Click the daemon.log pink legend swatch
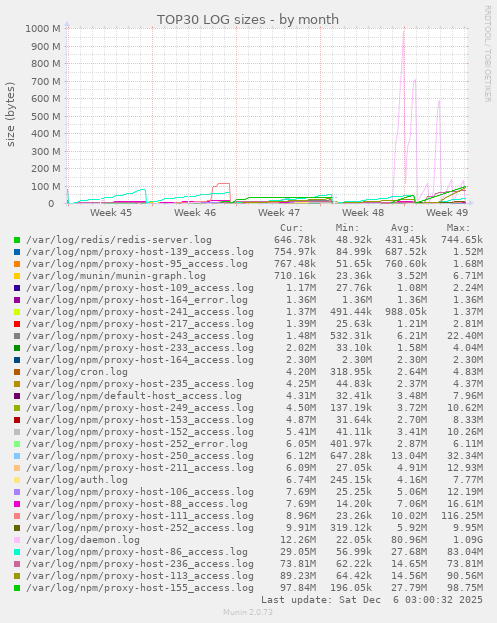497x623 pixels. (x=17, y=540)
